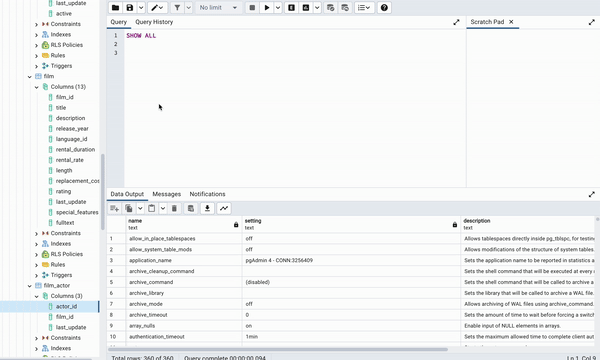Viewport: 600px width, 360px height.
Task: Click the Rollback transaction icon
Action: pyautogui.click(x=345, y=7)
